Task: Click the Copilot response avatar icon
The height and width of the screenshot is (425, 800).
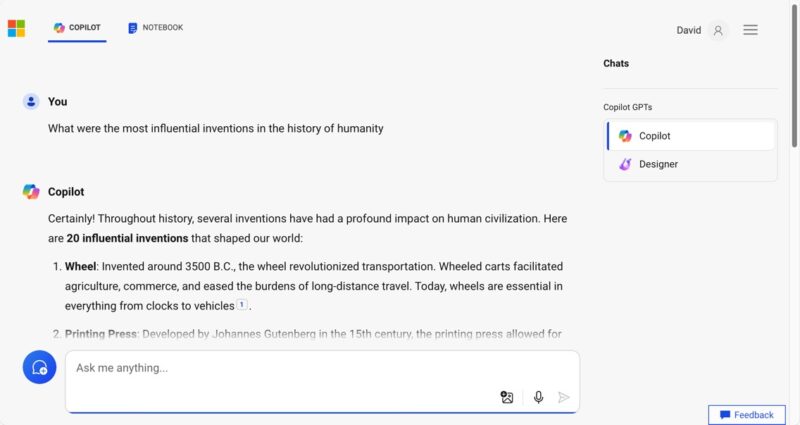Action: pos(31,192)
